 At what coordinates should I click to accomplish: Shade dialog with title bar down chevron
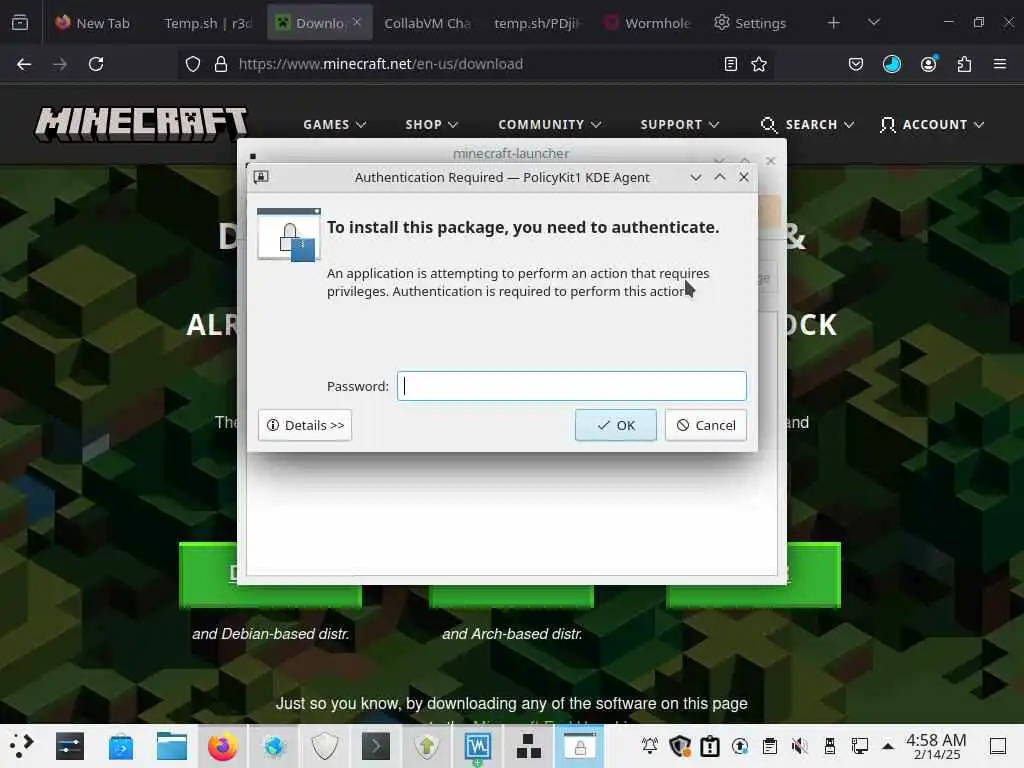[696, 177]
